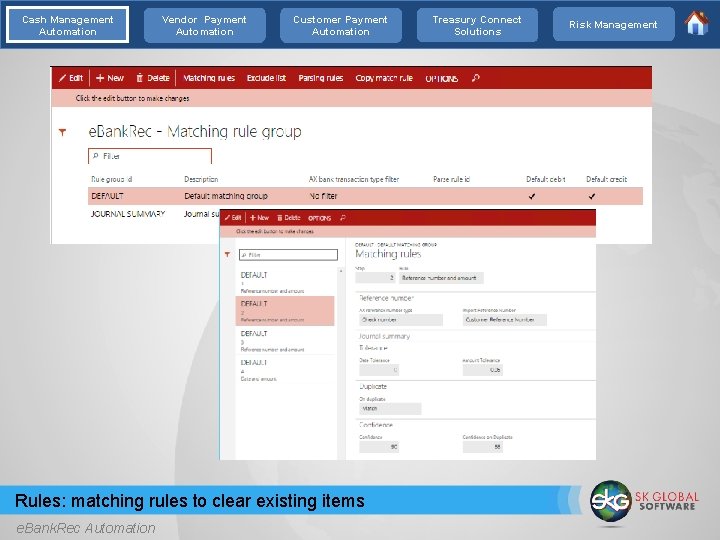Open the On duplicate field
720x540 pixels.
point(390,408)
